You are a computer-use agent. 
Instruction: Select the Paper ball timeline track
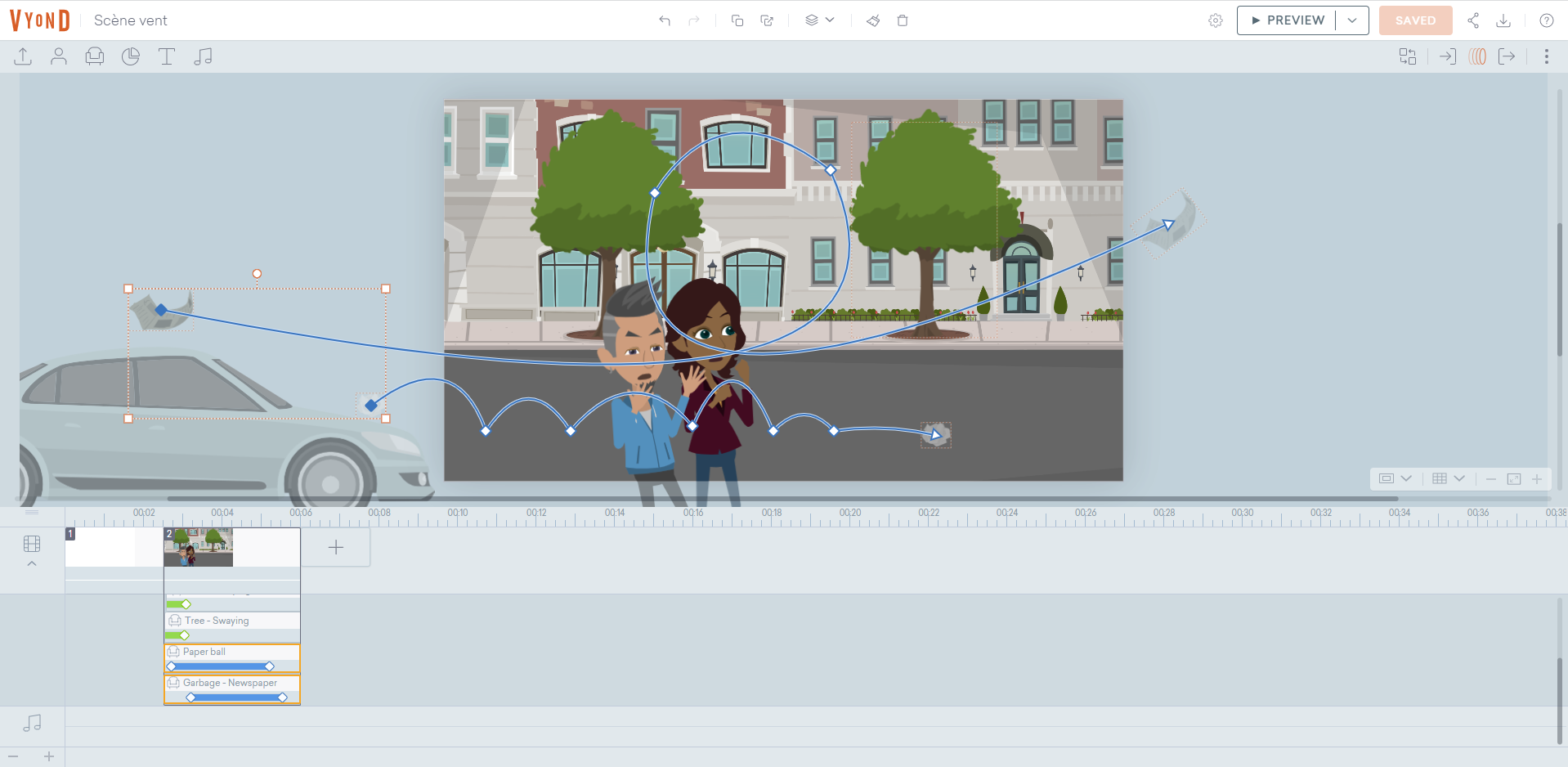tap(232, 653)
